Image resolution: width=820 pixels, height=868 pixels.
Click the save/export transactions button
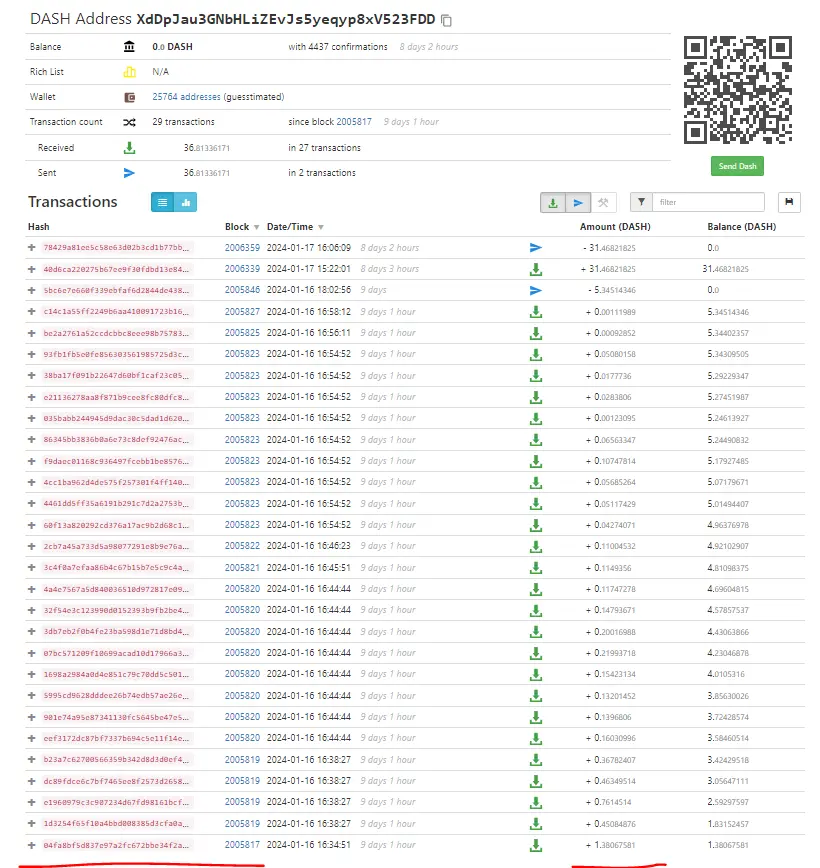(789, 202)
